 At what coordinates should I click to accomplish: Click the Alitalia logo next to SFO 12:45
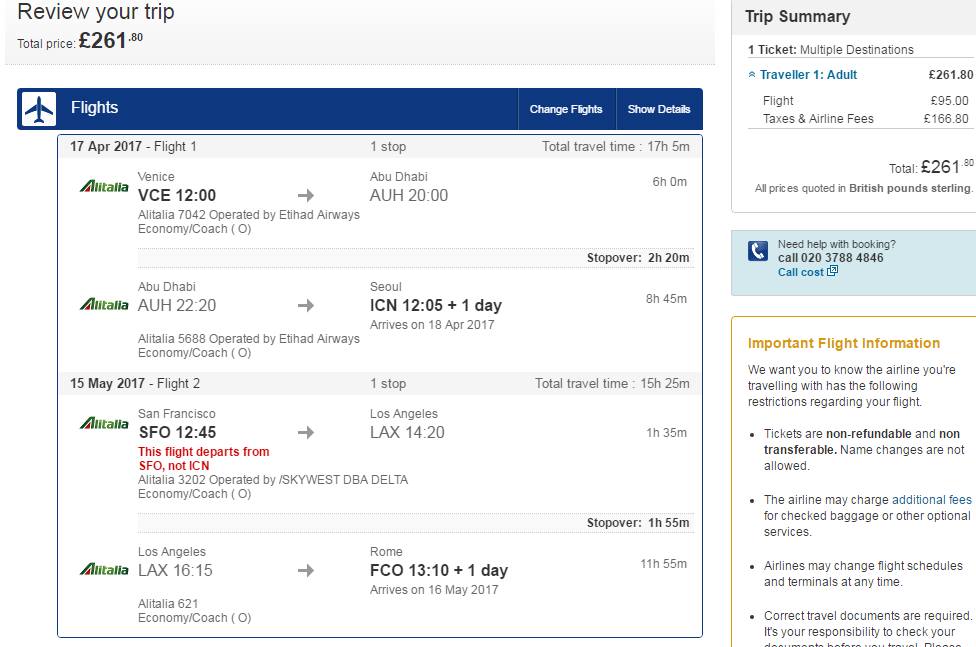tap(104, 424)
